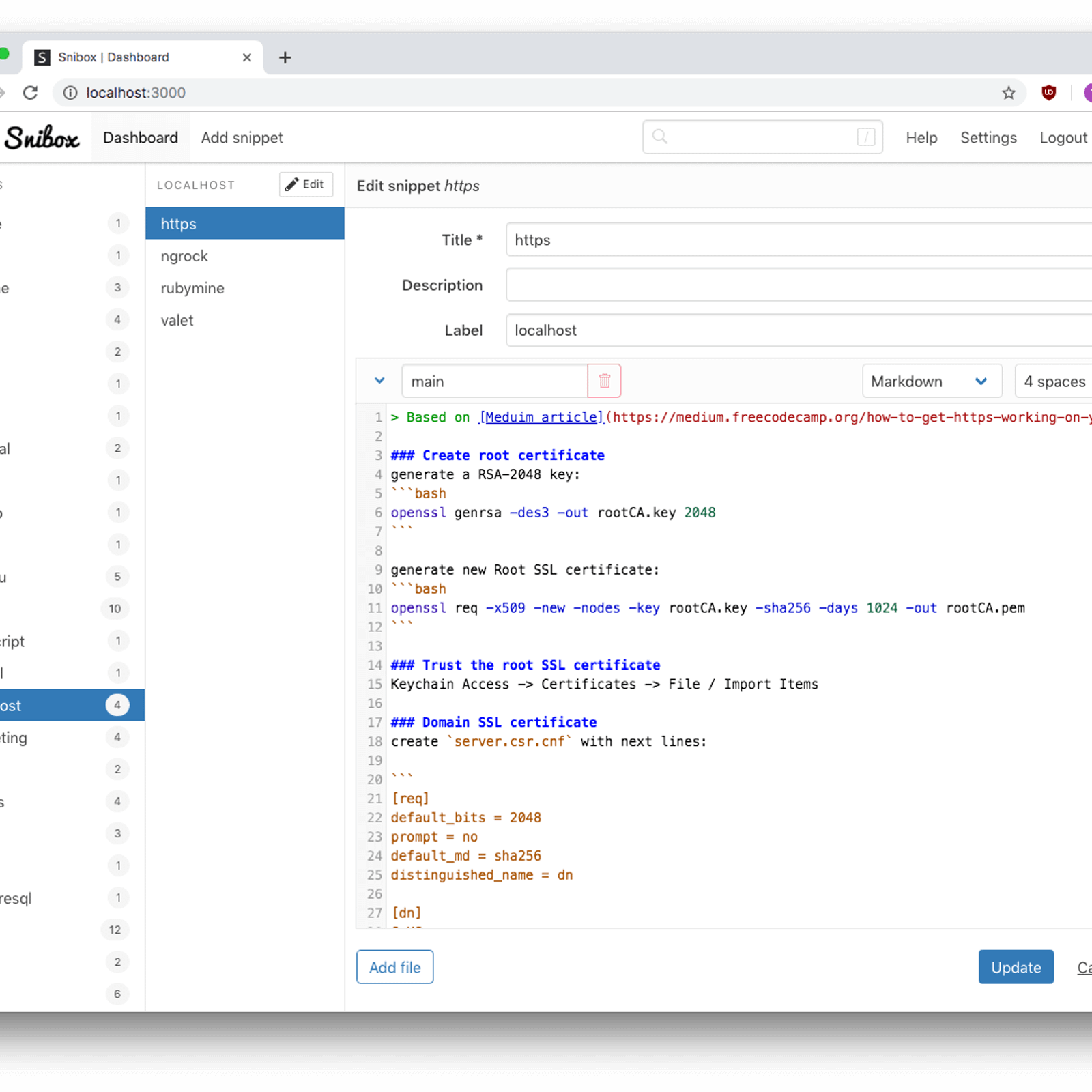Click the 'generate new Root SSL certificate:' line
This screenshot has height=1092, width=1092.
click(x=525, y=570)
